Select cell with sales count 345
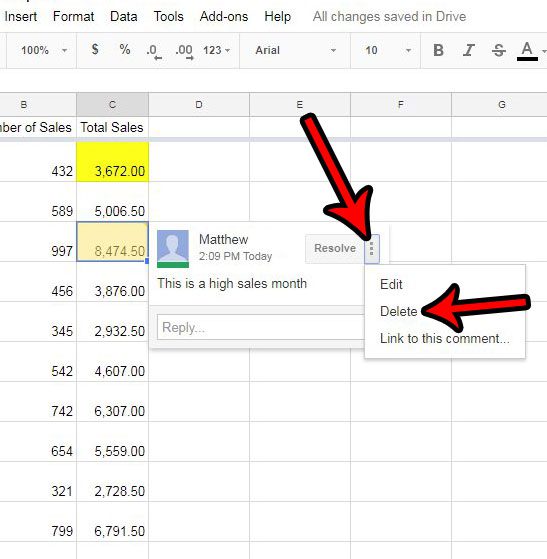547x559 pixels. click(x=38, y=322)
